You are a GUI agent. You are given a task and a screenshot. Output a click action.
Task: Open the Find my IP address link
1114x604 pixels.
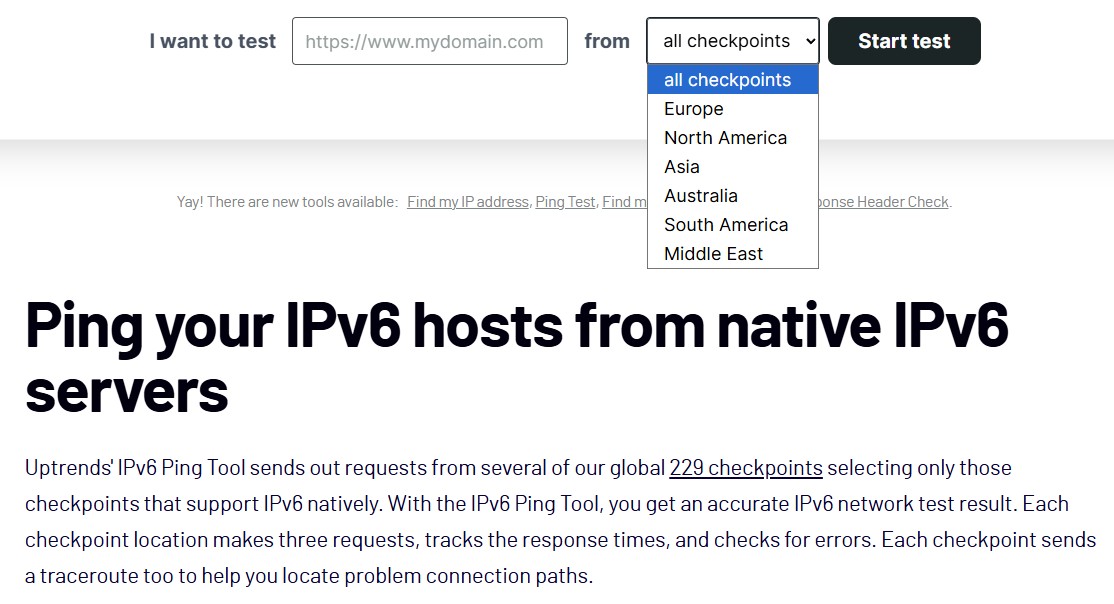click(x=467, y=202)
